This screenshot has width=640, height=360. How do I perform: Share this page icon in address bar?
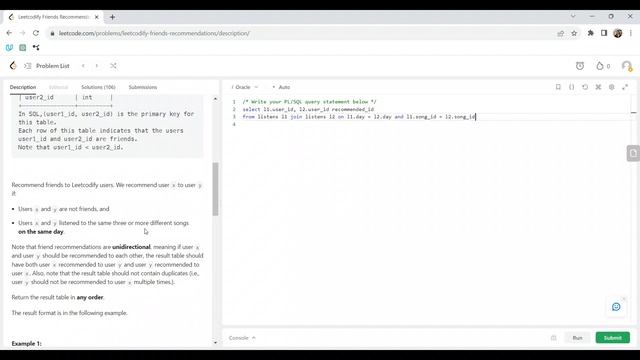[x=560, y=33]
